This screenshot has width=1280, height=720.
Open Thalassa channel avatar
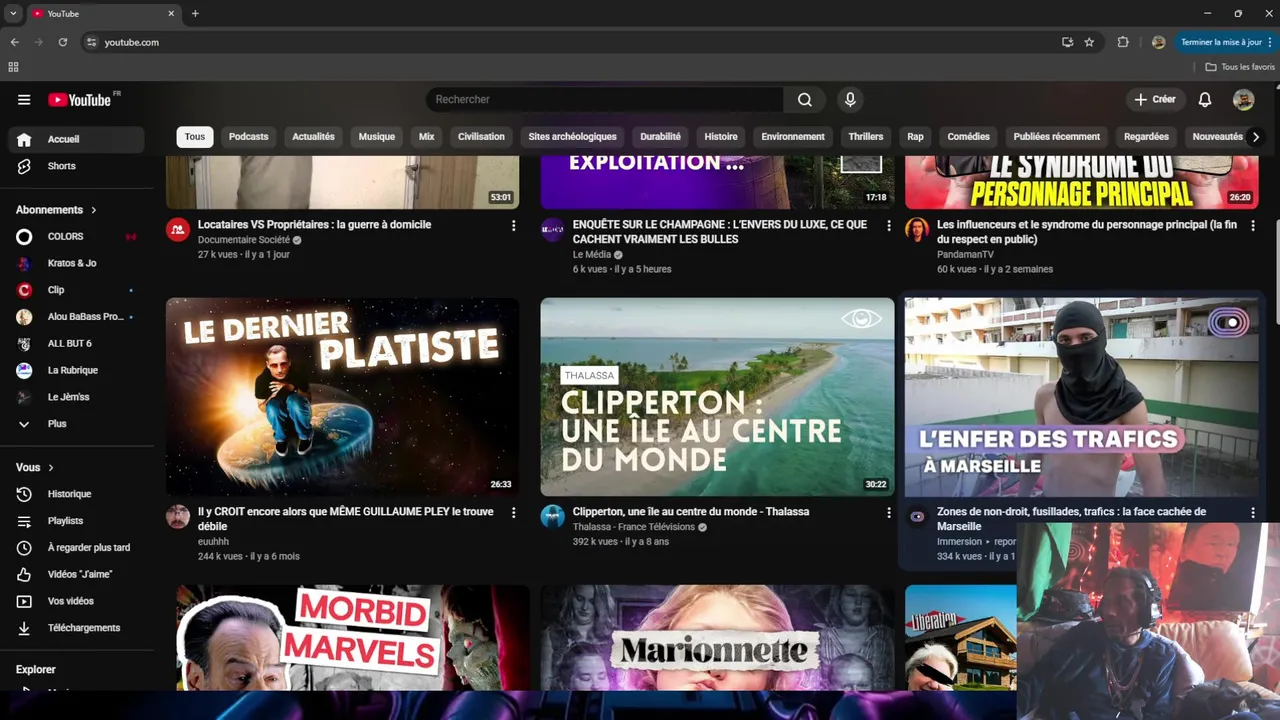point(553,517)
